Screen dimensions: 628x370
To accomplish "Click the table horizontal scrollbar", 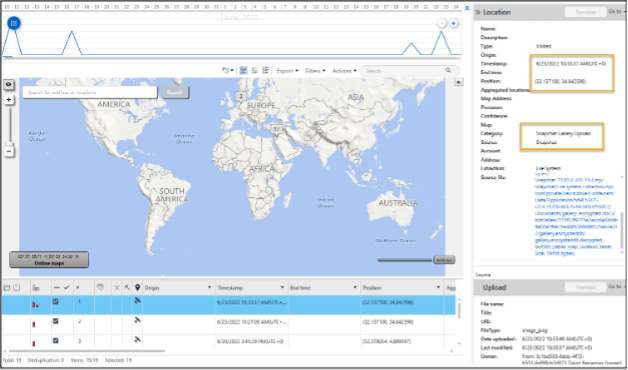I will click(x=86, y=351).
